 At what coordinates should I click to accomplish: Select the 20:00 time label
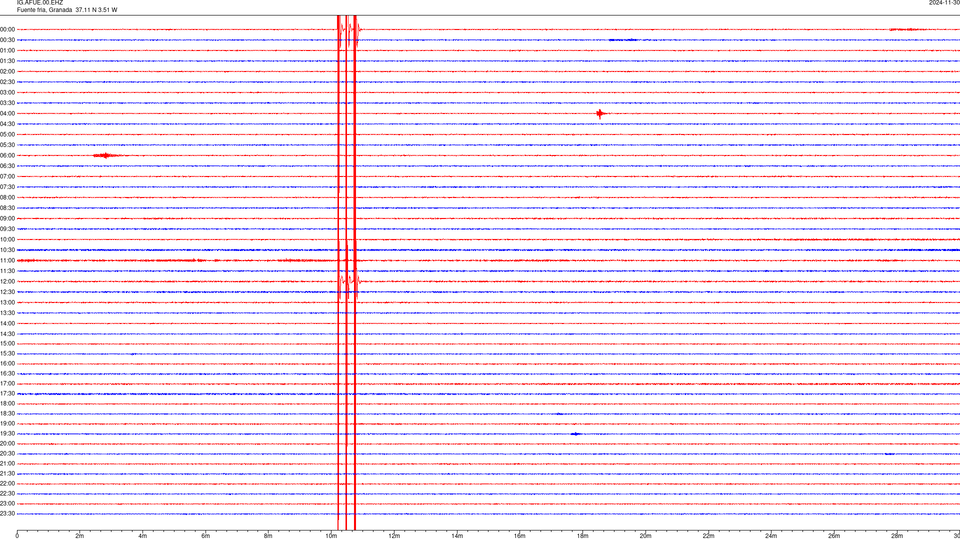tap(7, 444)
